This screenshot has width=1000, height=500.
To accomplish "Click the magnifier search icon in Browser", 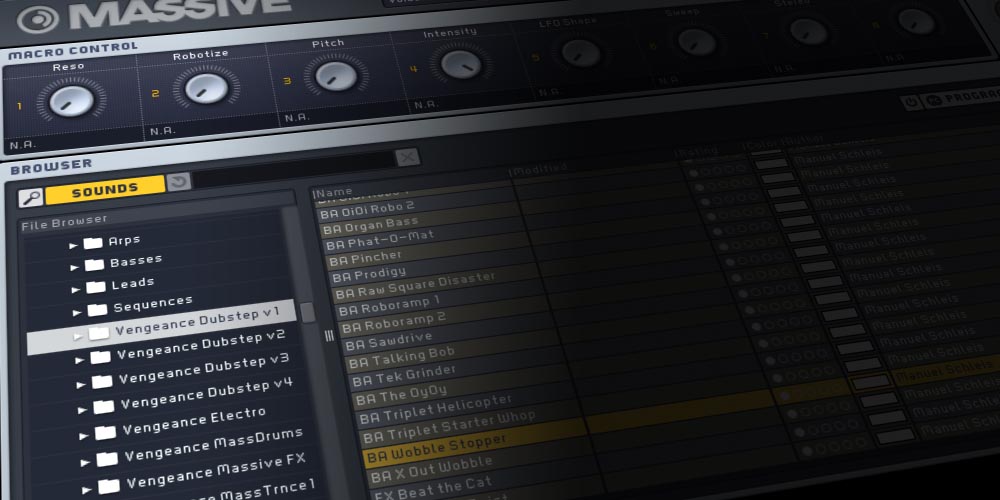I will (x=31, y=198).
